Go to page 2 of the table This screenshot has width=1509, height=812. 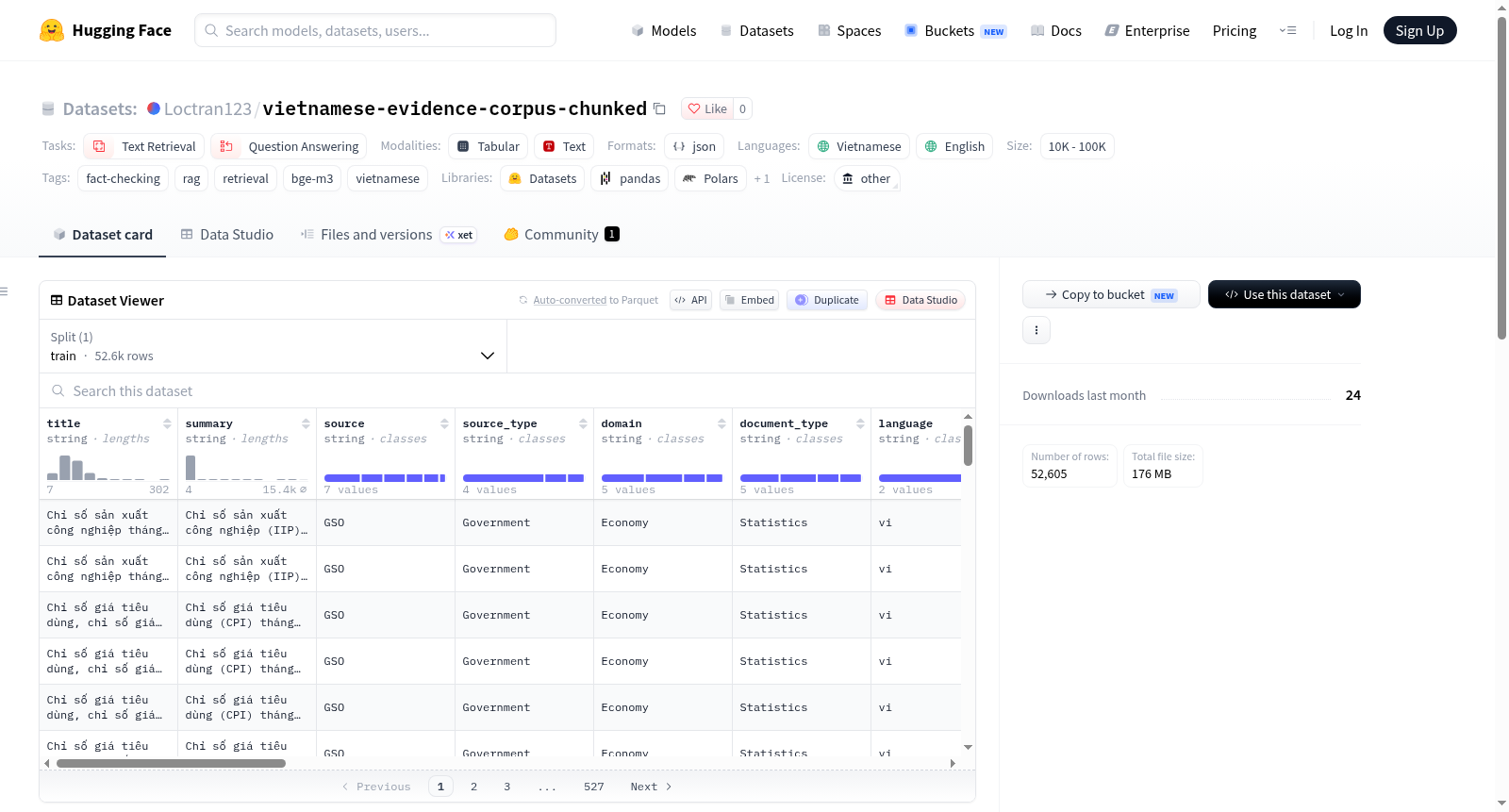click(473, 787)
